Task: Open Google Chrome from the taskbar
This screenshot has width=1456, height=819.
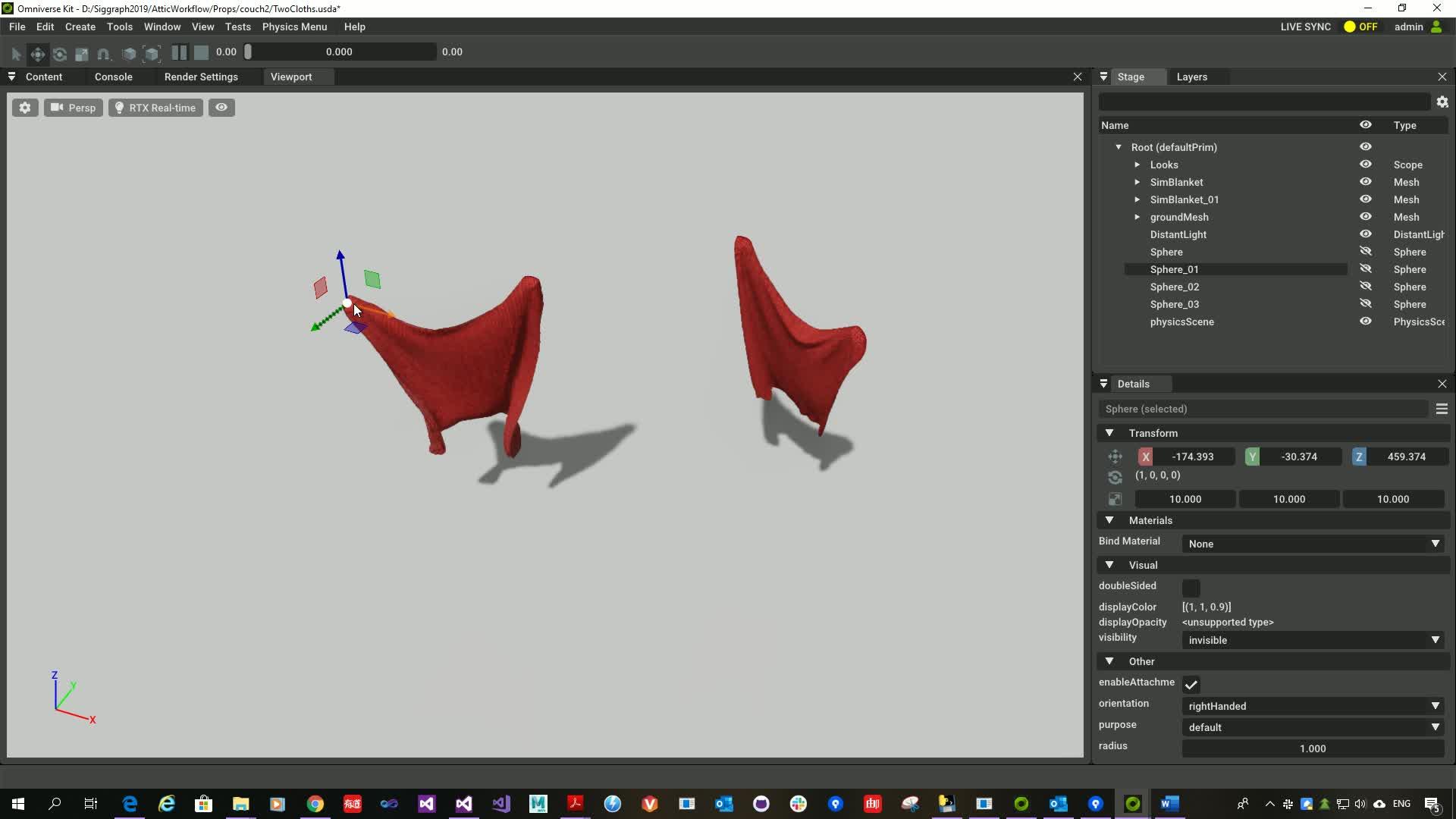Action: tap(315, 803)
